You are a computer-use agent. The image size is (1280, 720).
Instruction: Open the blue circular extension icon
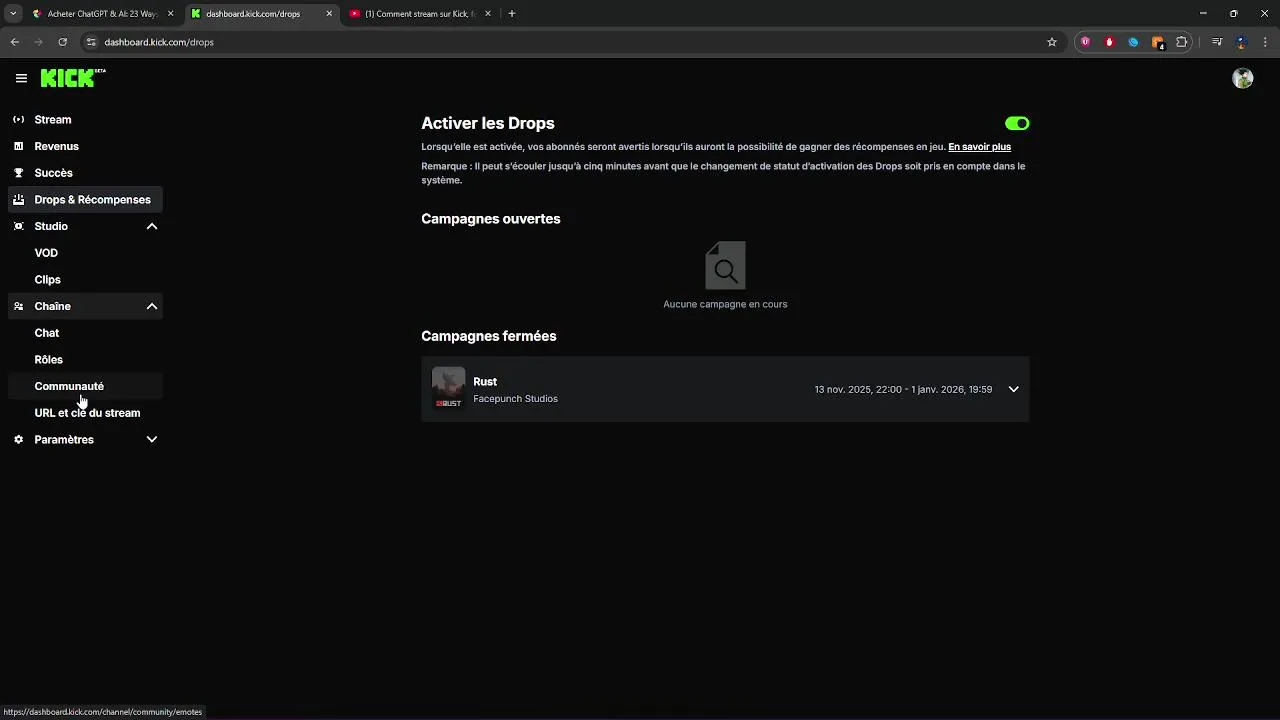click(x=1133, y=42)
